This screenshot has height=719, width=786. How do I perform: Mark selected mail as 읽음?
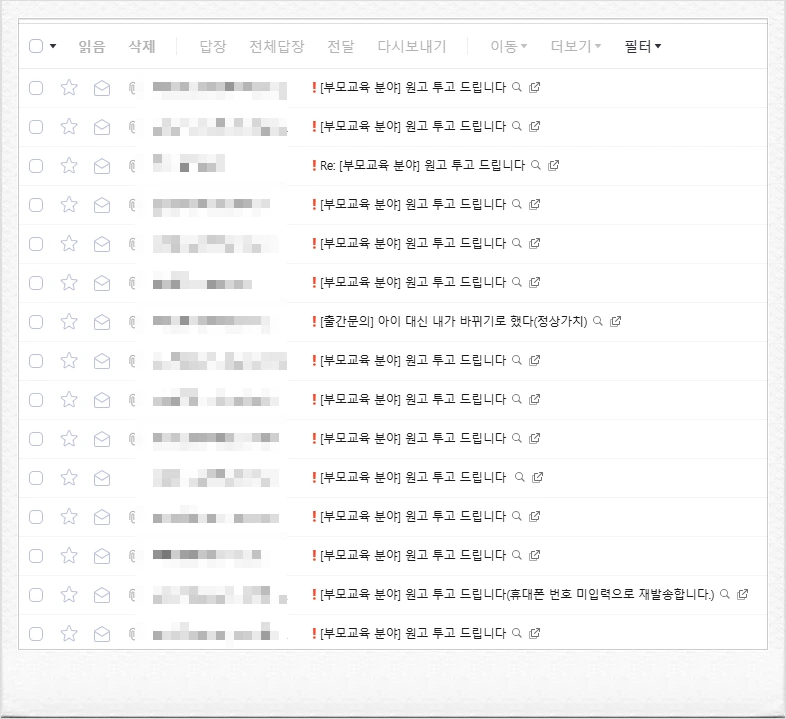pyautogui.click(x=92, y=47)
